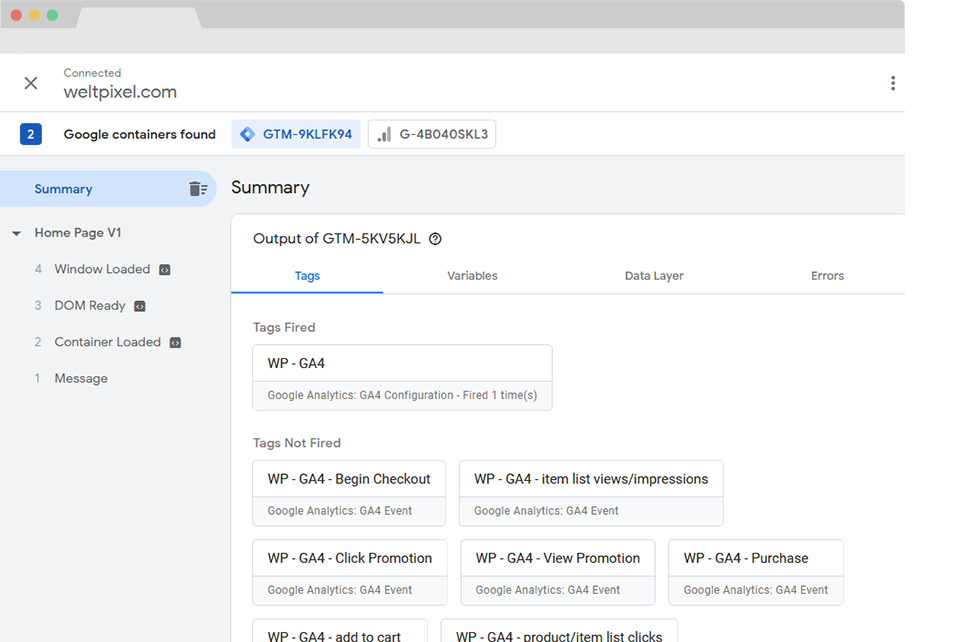Screen dimensions: 960x642
Task: Select the GTM-9KLFK94 container chip
Action: pyautogui.click(x=296, y=134)
